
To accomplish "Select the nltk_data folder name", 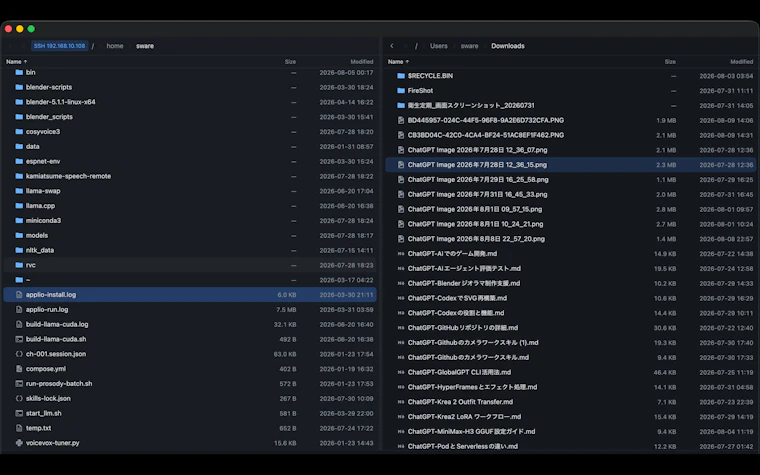I will [x=40, y=250].
